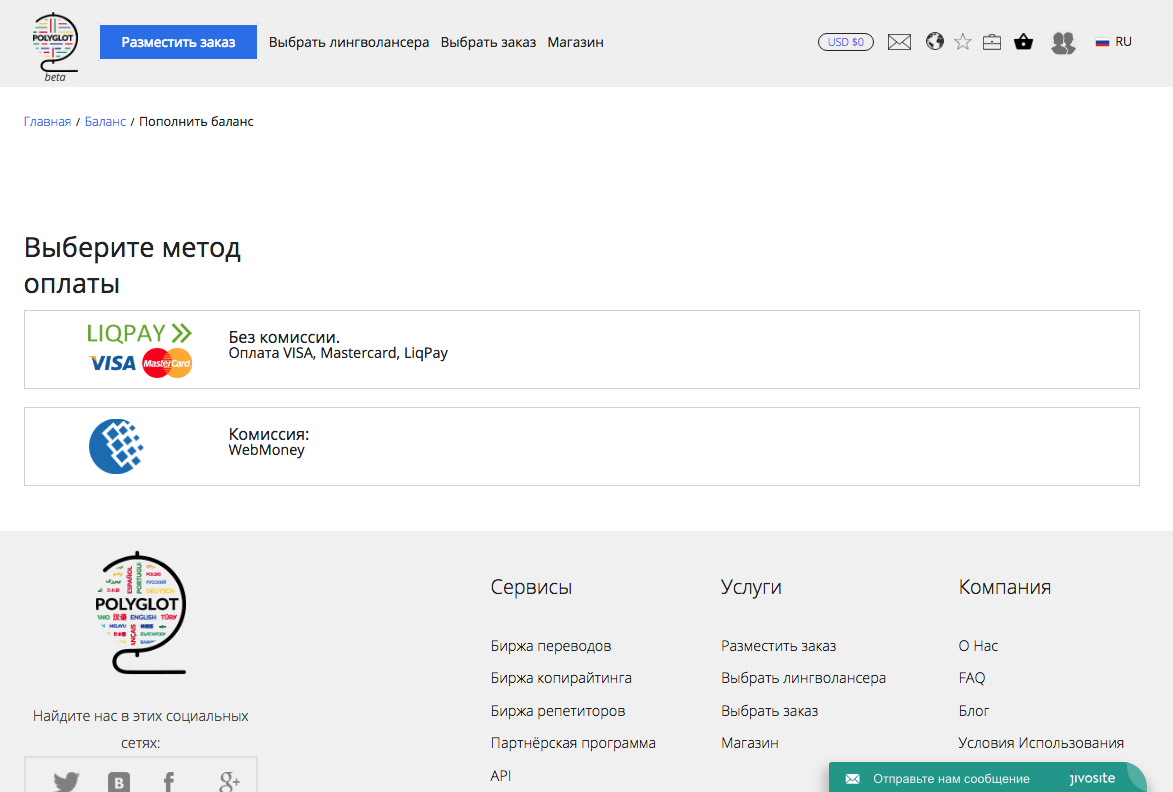Open favorites via the star icon
The image size is (1173, 792).
coord(962,42)
